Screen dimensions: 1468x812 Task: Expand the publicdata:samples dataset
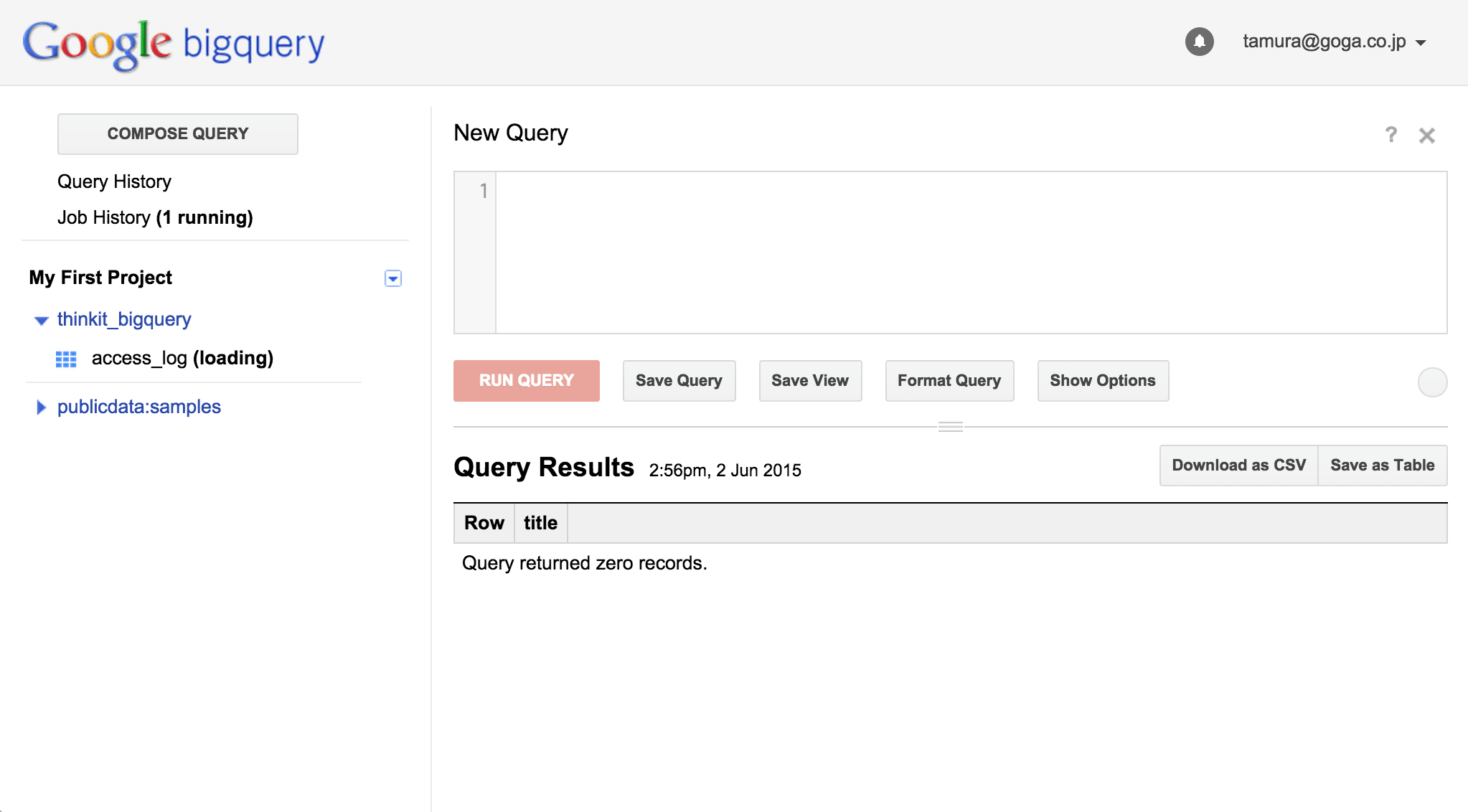(41, 407)
